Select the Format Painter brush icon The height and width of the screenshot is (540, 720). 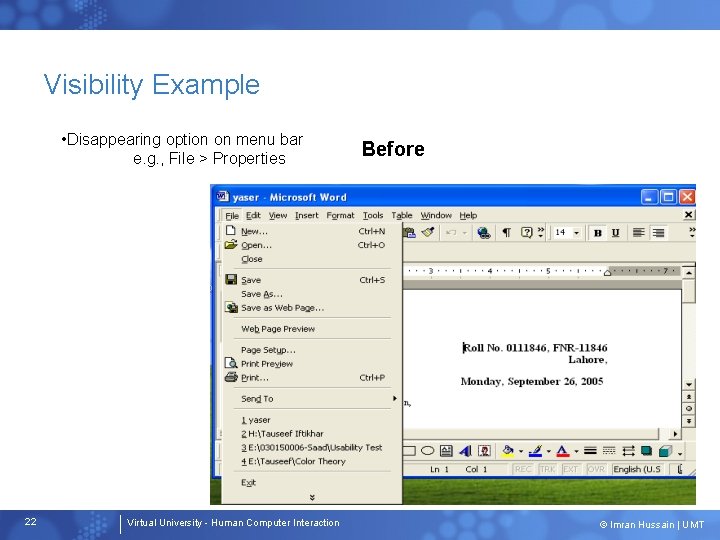pos(428,233)
